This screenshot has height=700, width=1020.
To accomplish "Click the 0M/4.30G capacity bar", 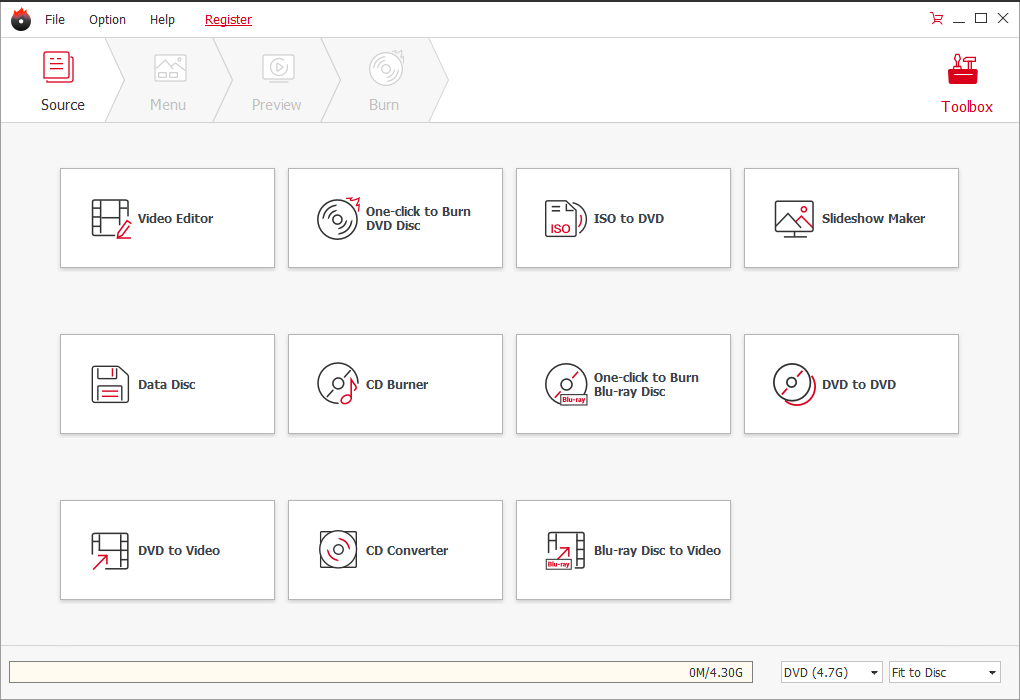I will point(380,672).
